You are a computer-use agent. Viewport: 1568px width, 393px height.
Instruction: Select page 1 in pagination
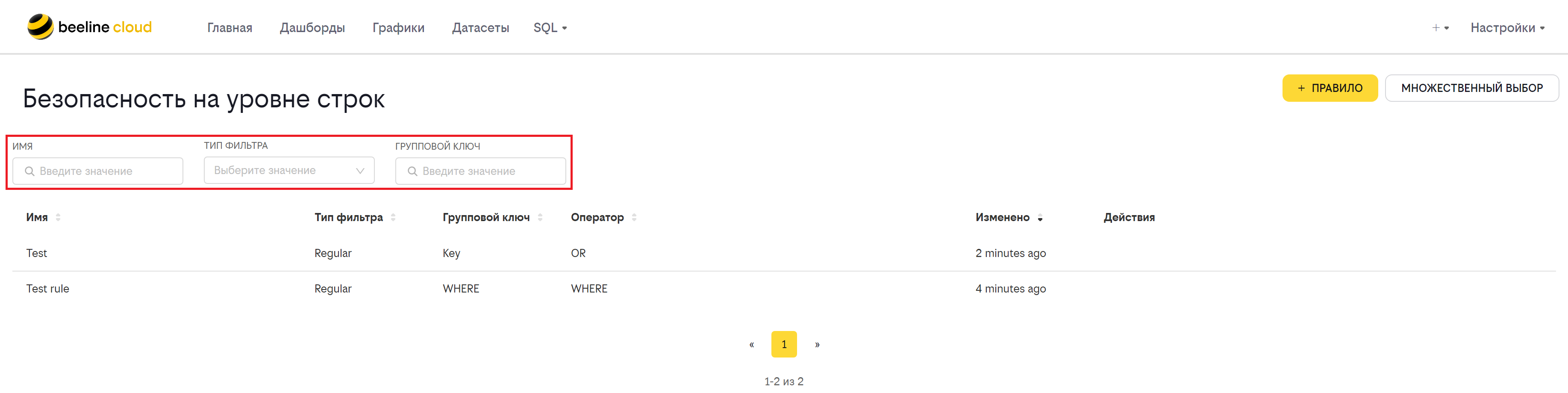coord(784,345)
